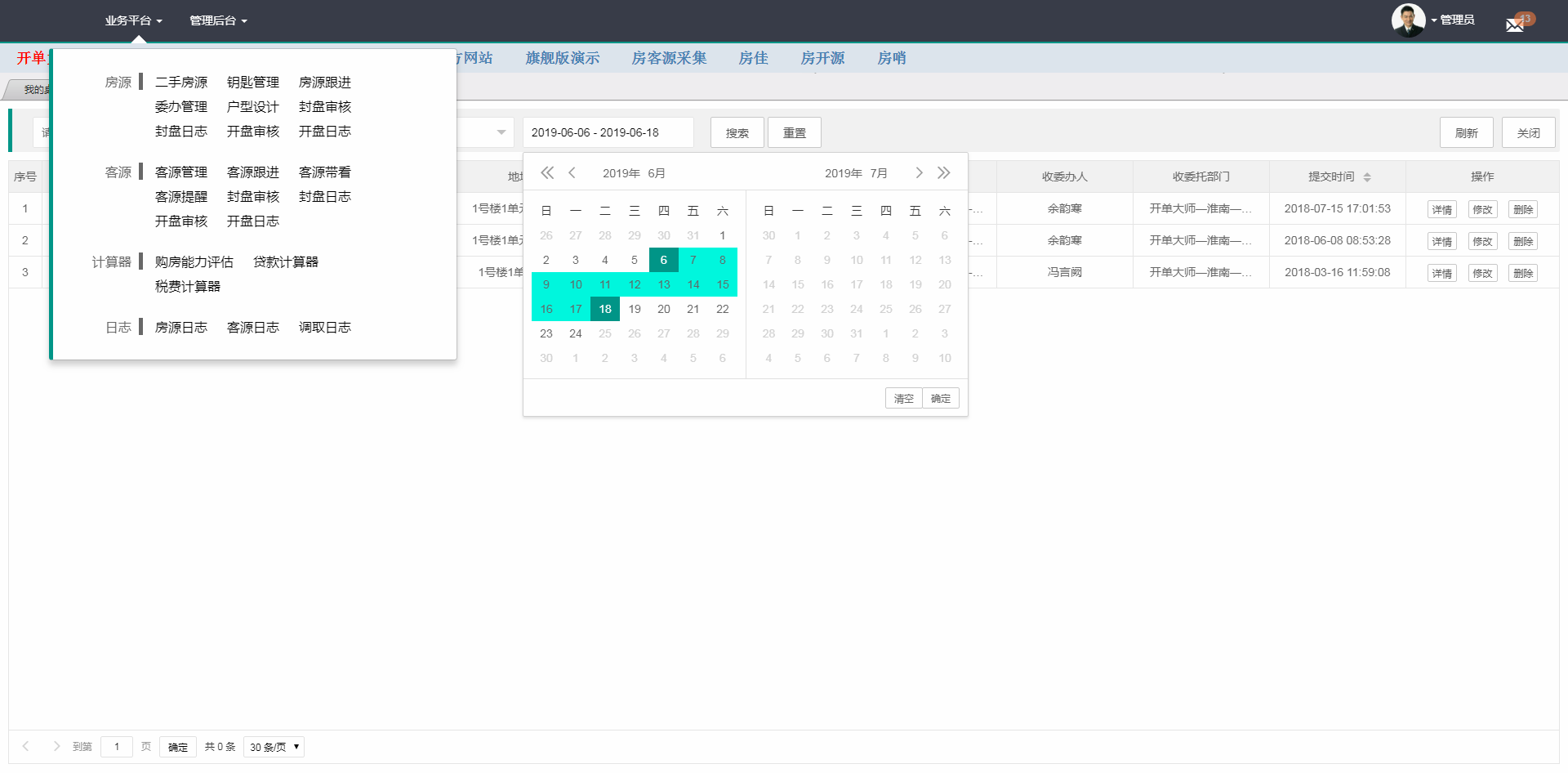Viewport: 1568px width, 773px height.
Task: Advance calendar to next year
Action: tap(944, 173)
